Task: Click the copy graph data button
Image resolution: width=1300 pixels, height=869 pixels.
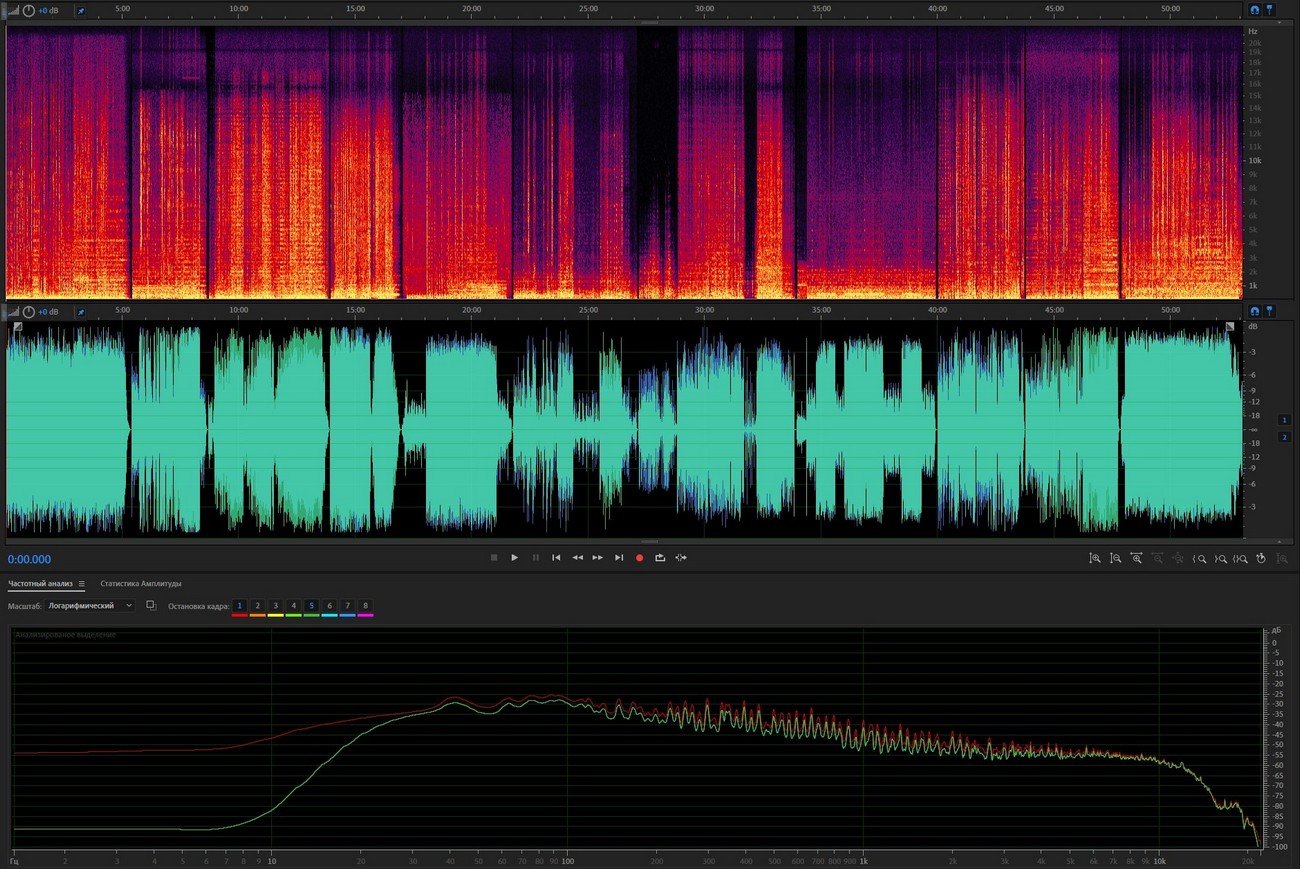Action: click(151, 606)
